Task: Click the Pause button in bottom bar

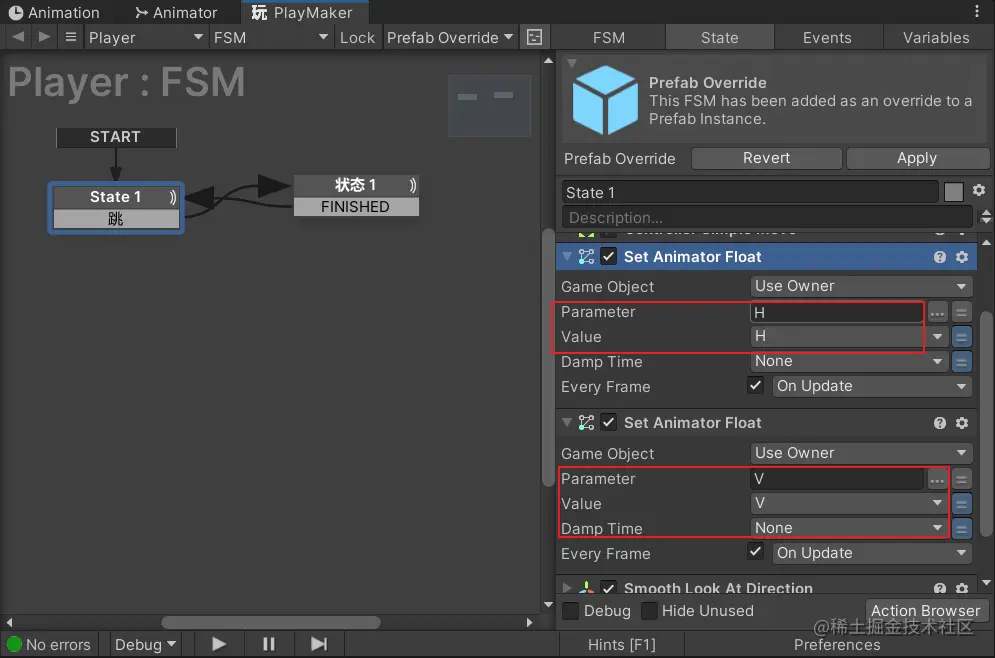Action: tap(268, 644)
